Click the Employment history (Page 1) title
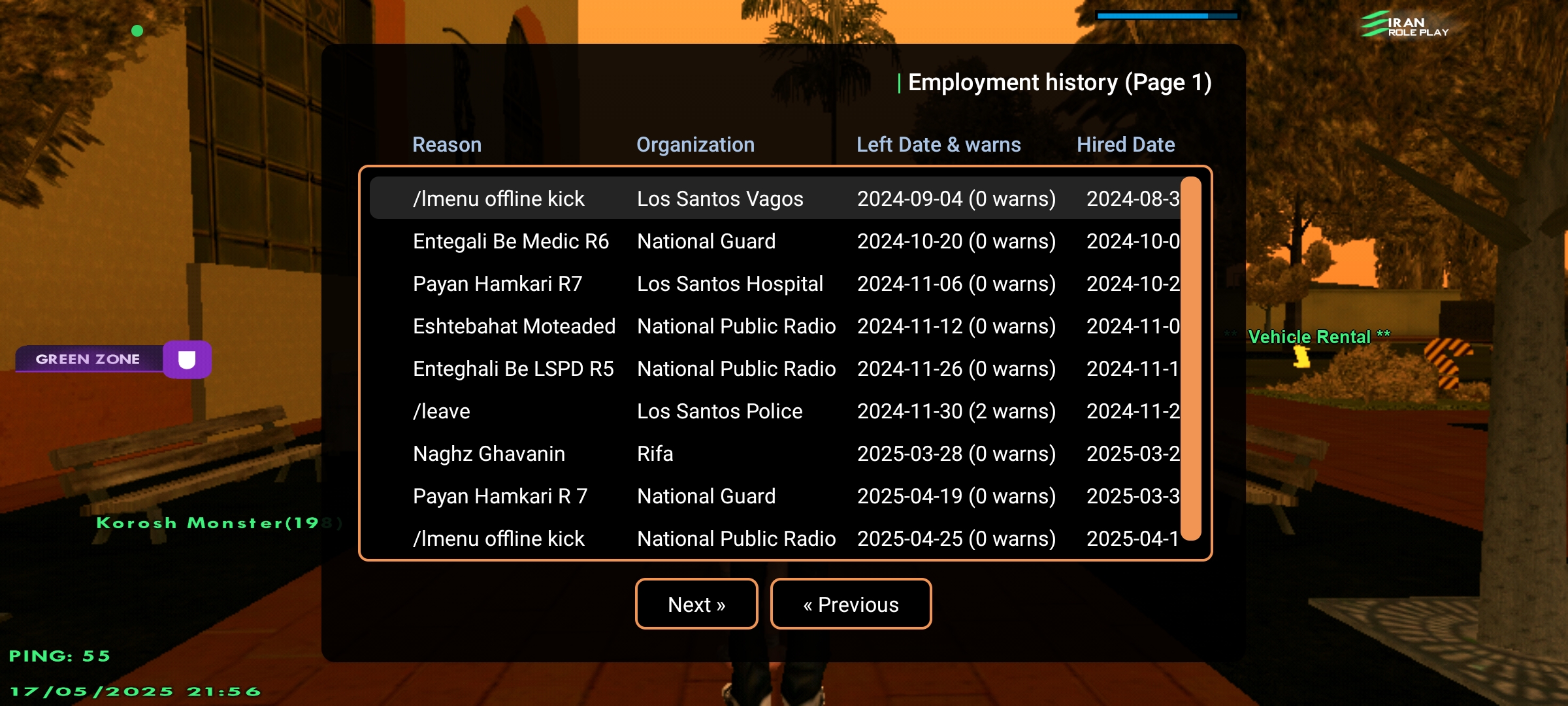Screen dimensions: 1568x706 click(1059, 82)
